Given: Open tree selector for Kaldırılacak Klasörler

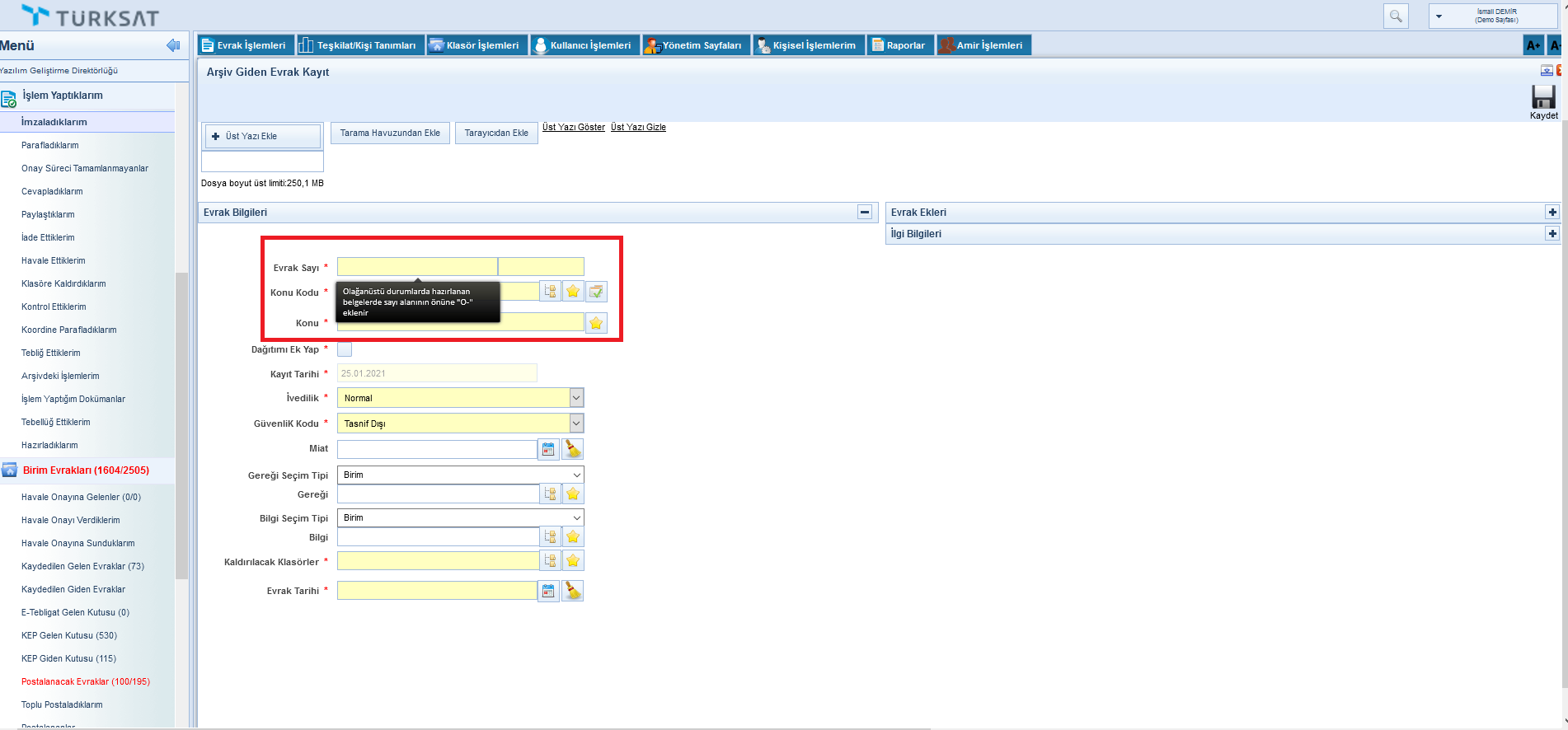Looking at the screenshot, I should pyautogui.click(x=550, y=561).
